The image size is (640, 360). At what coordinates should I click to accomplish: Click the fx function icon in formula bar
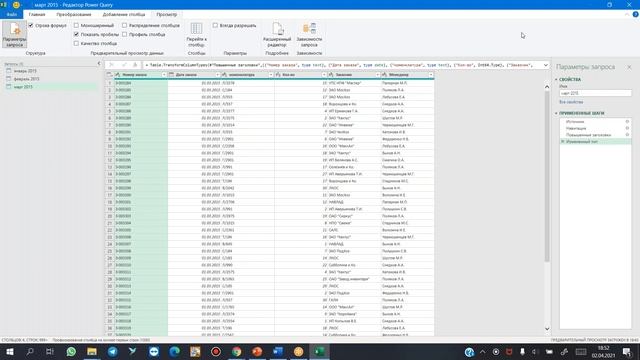pos(135,65)
